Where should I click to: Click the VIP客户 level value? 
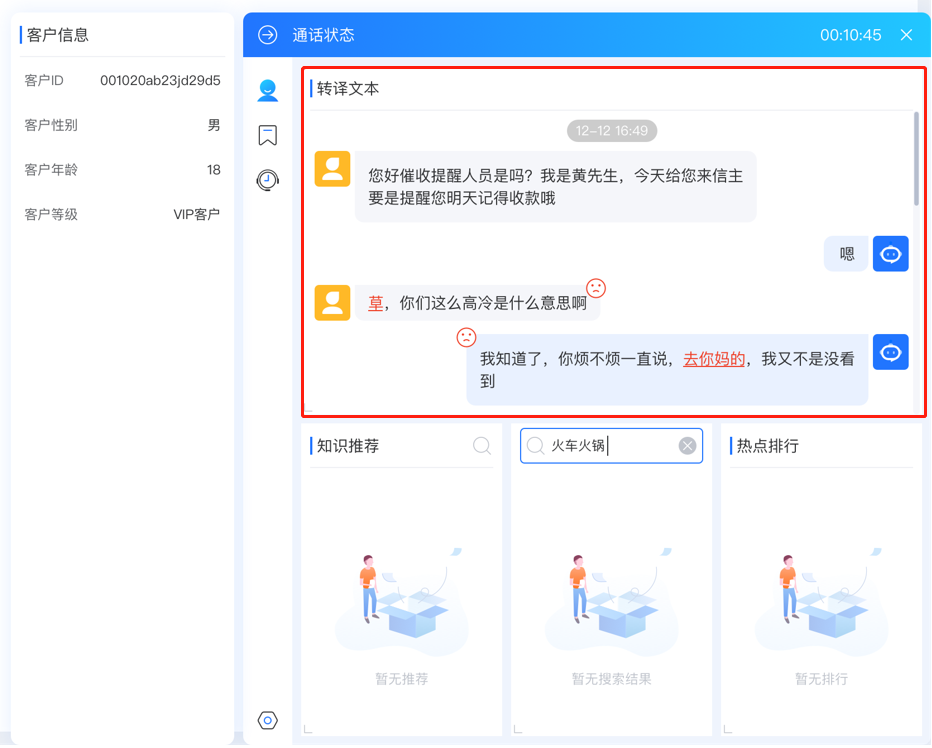pos(197,214)
